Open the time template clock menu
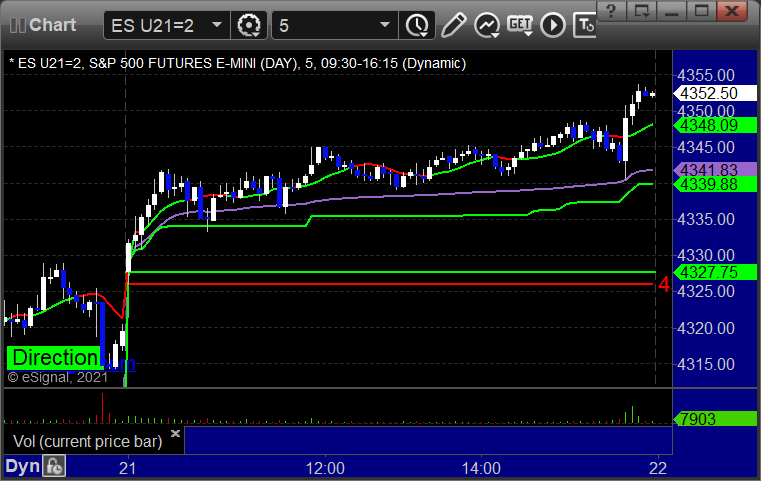The width and height of the screenshot is (761, 481). [x=417, y=25]
